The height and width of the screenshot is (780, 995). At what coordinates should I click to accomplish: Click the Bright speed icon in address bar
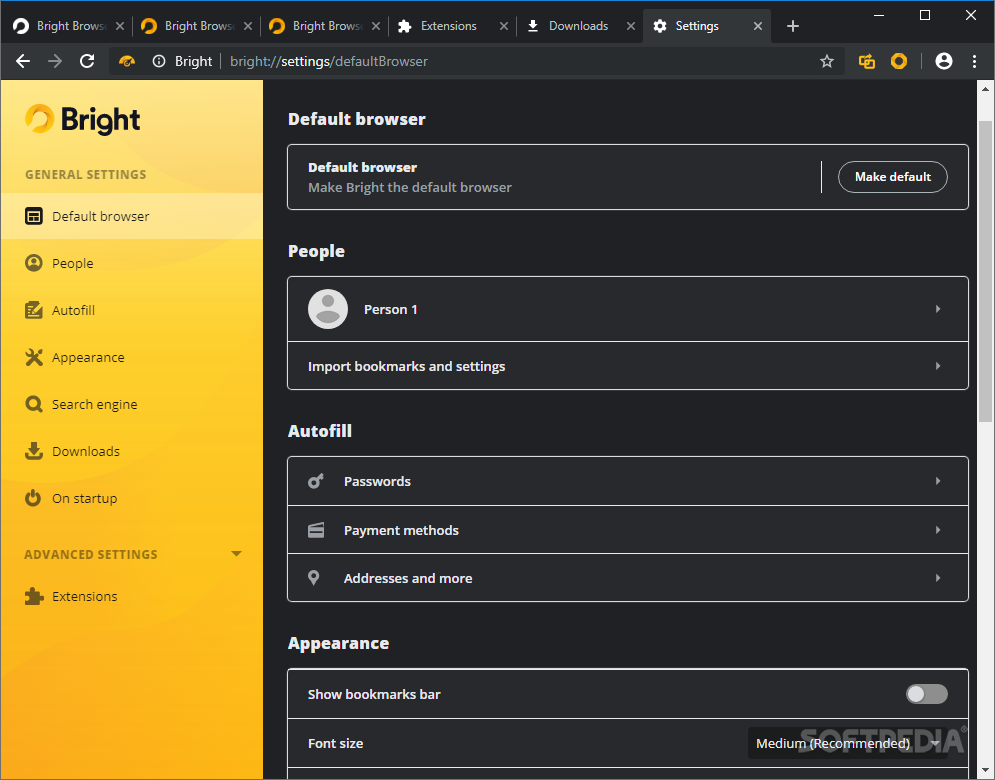[x=127, y=61]
